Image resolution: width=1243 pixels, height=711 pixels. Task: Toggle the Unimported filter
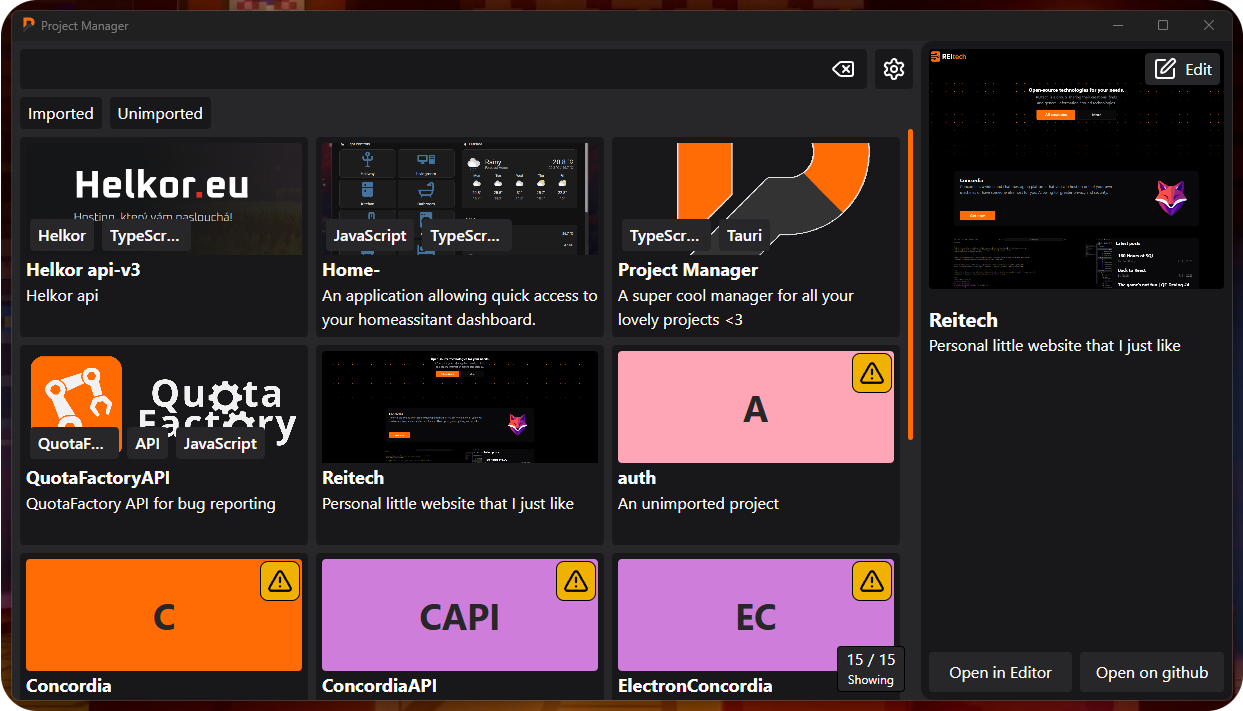[159, 113]
